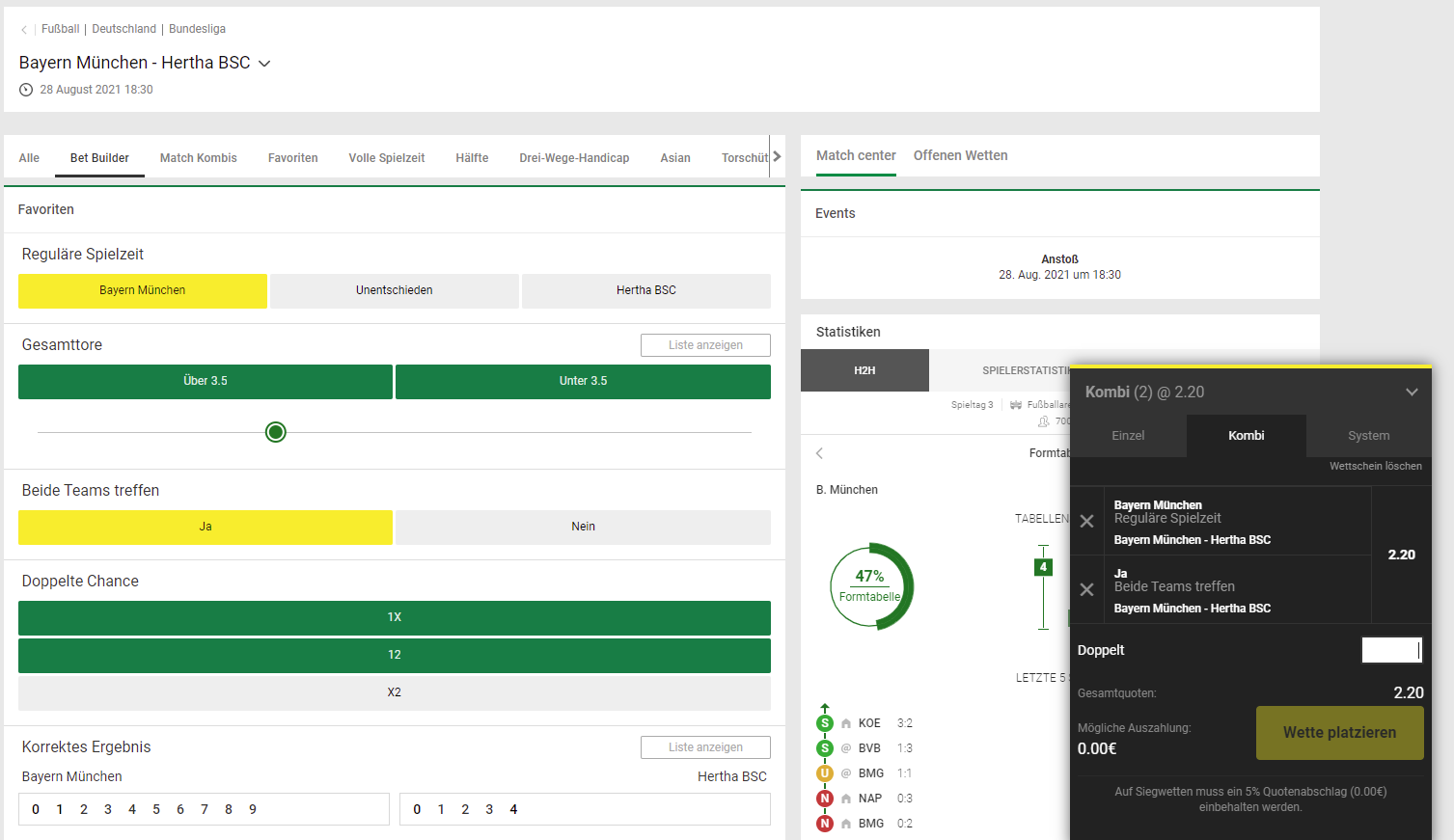Go back using the breadcrumb arrow
Image resolution: width=1454 pixels, height=840 pixels.
point(24,30)
